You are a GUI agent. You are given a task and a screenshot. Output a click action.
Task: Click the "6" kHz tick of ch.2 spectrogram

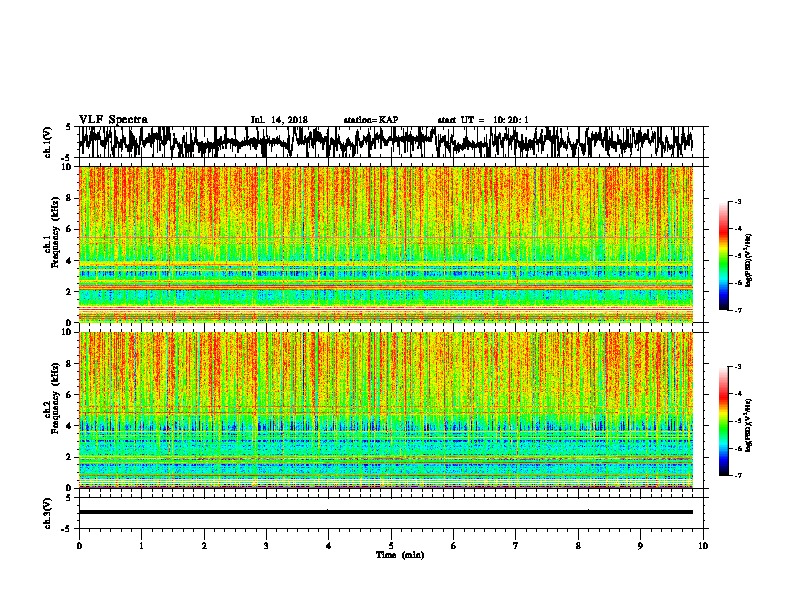[x=70, y=395]
